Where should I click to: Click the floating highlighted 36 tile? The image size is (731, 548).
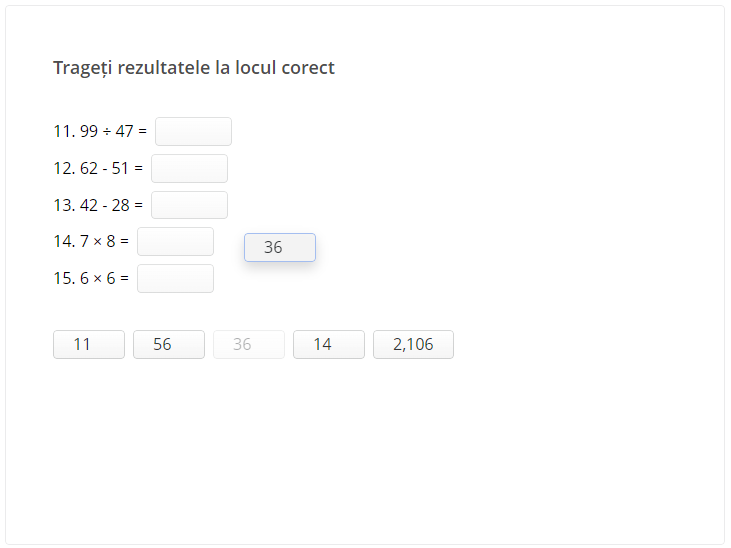tap(280, 247)
